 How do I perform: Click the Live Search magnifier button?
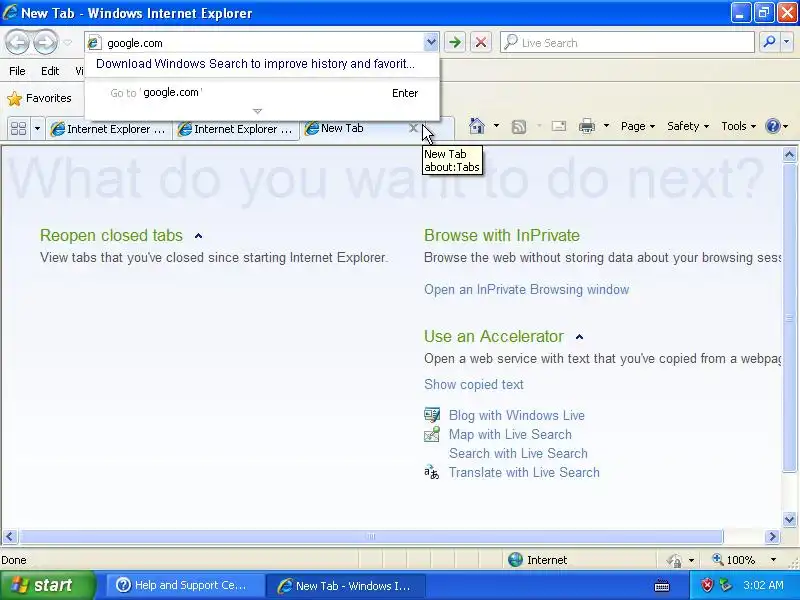pos(769,42)
